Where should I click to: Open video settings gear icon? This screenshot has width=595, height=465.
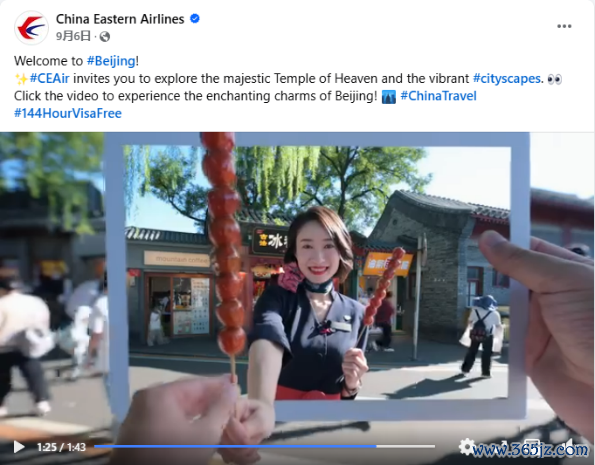(x=466, y=446)
